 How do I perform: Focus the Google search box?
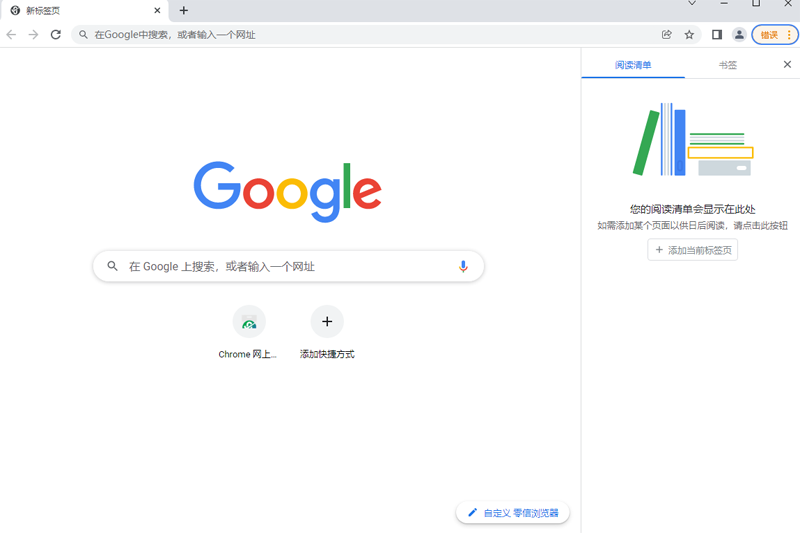click(288, 266)
